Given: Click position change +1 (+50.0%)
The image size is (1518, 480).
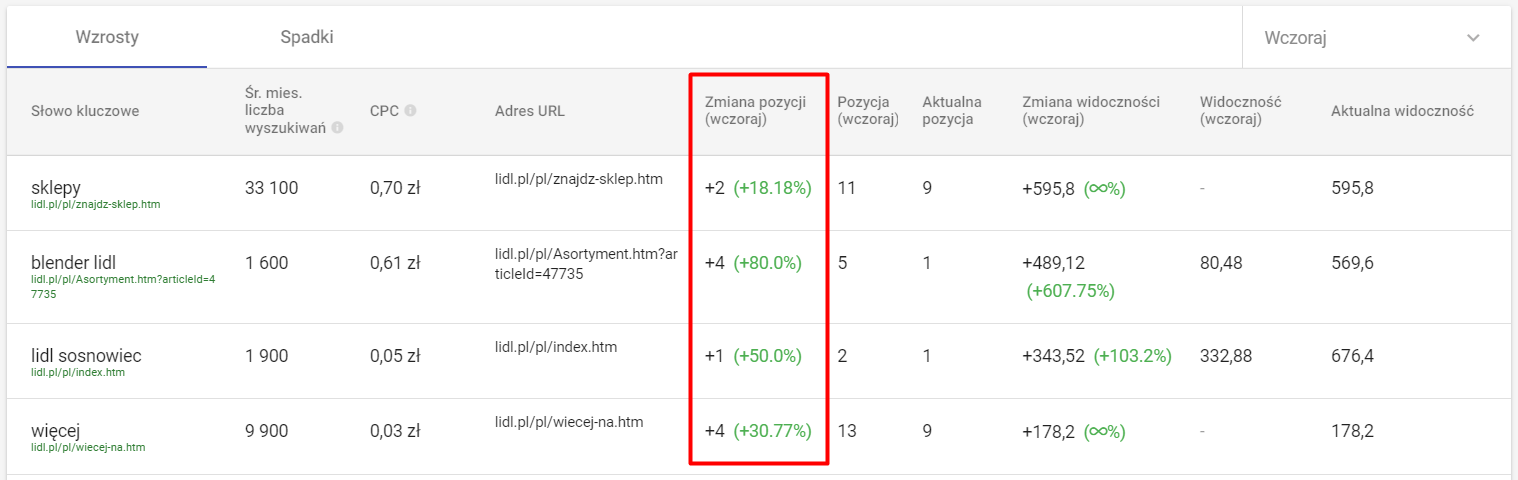Looking at the screenshot, I should 753,356.
